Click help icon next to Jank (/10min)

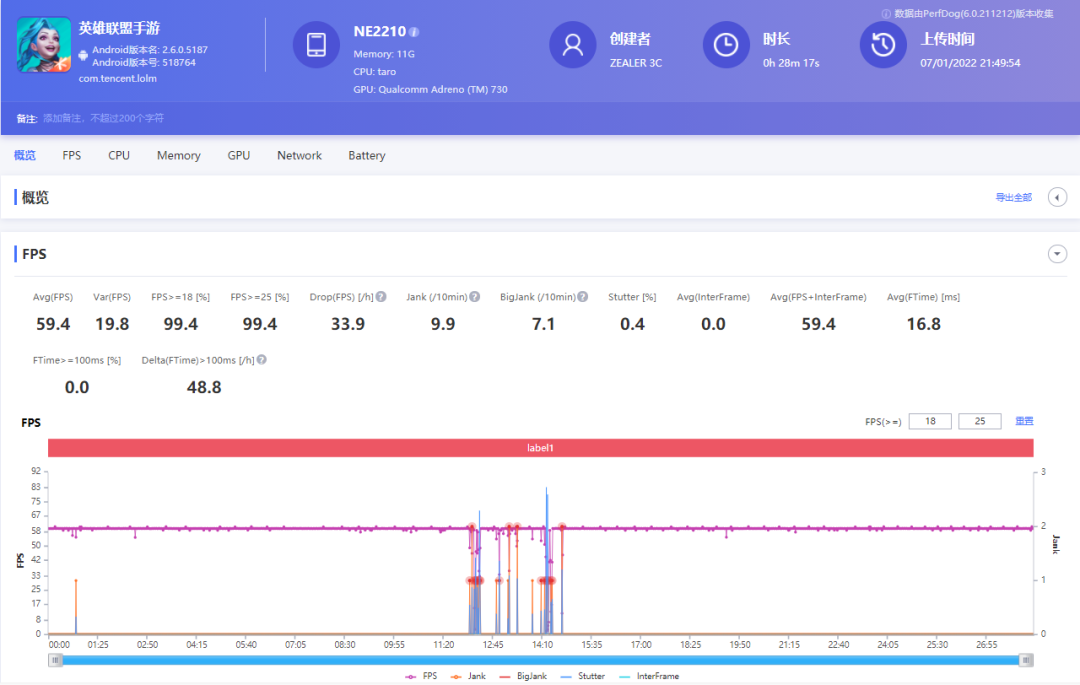click(475, 297)
